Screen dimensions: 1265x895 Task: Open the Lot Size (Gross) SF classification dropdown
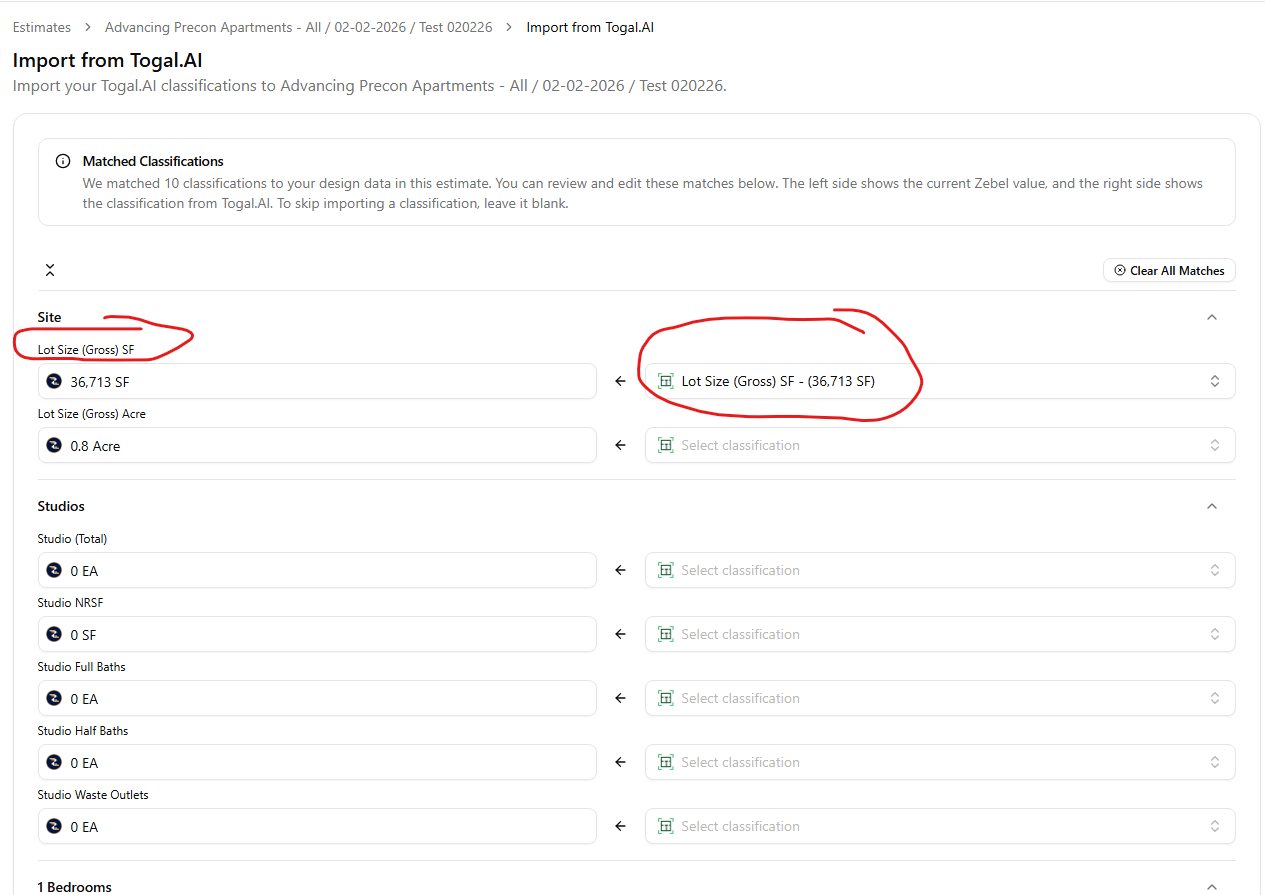coord(1214,381)
